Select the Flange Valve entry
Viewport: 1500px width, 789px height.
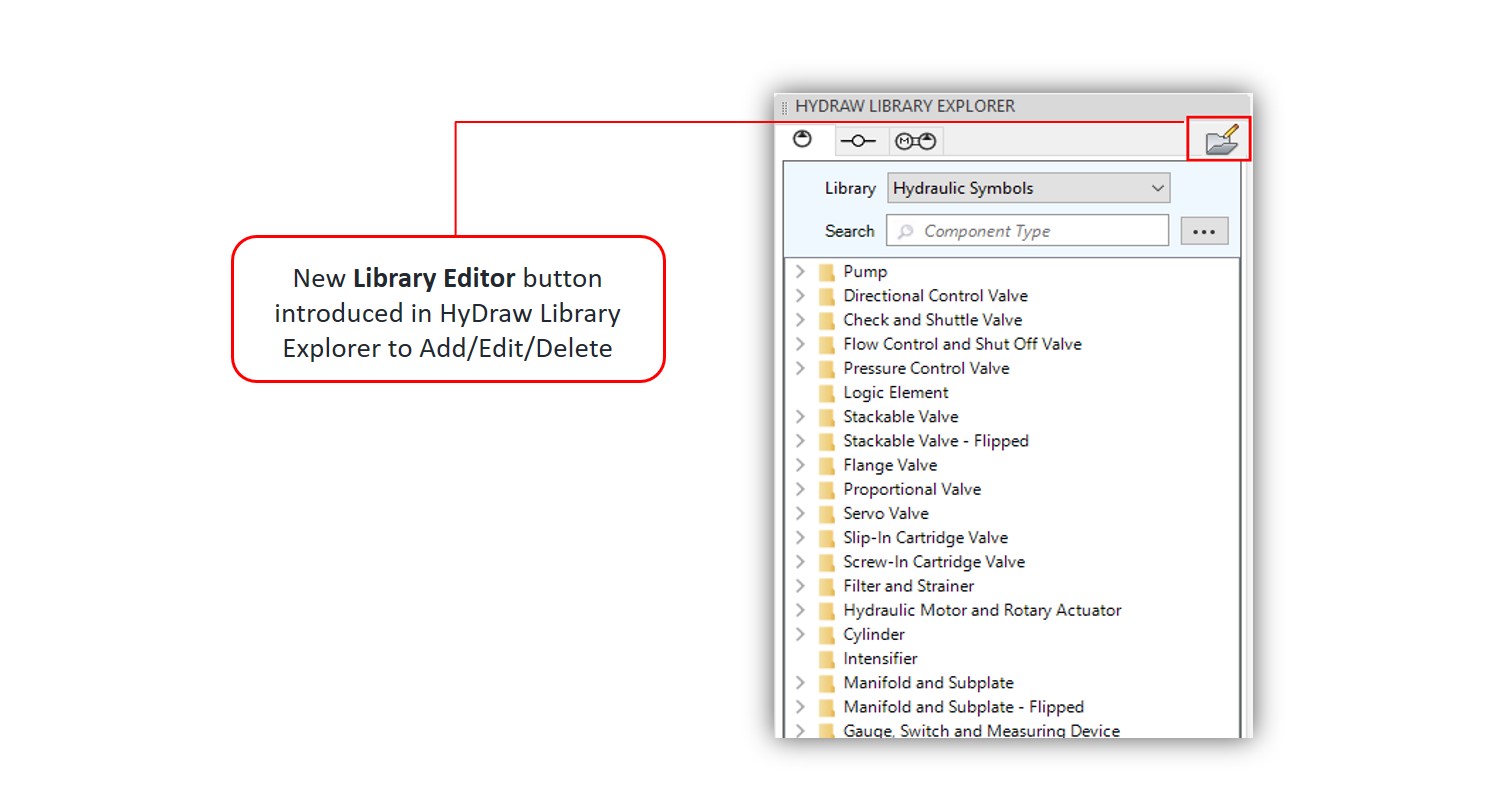[890, 465]
